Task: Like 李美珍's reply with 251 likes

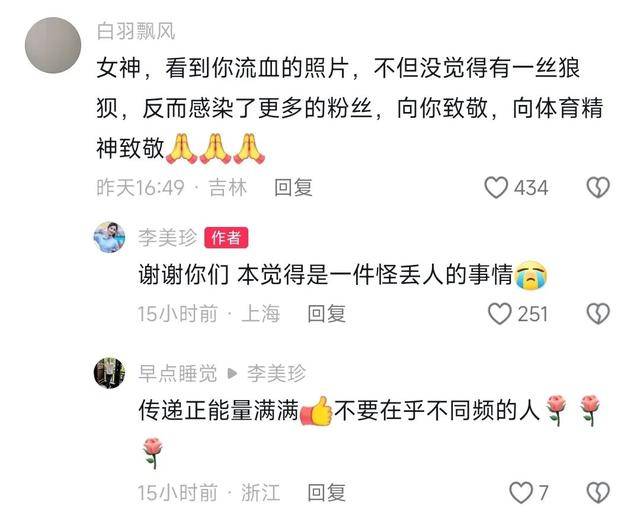Action: pyautogui.click(x=500, y=314)
